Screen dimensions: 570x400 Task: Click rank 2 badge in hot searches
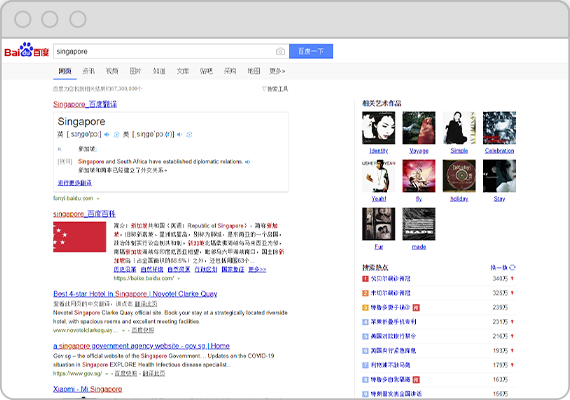point(365,293)
